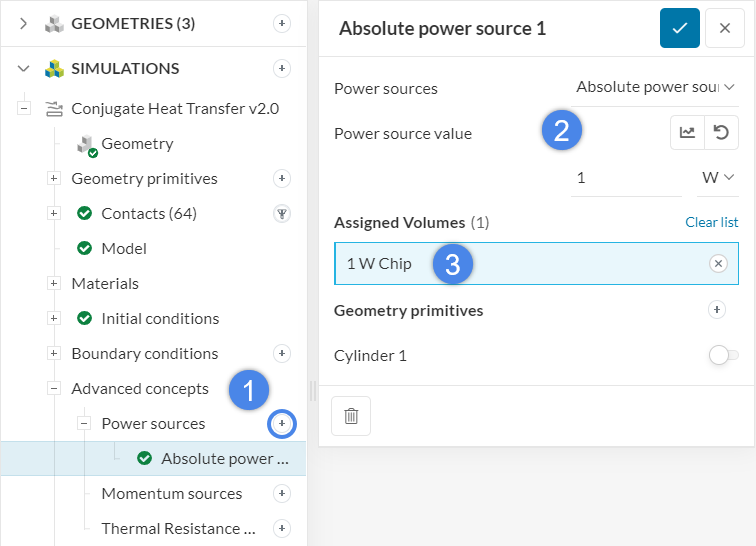
Task: Collapse the Advanced concepts node
Action: pos(54,389)
